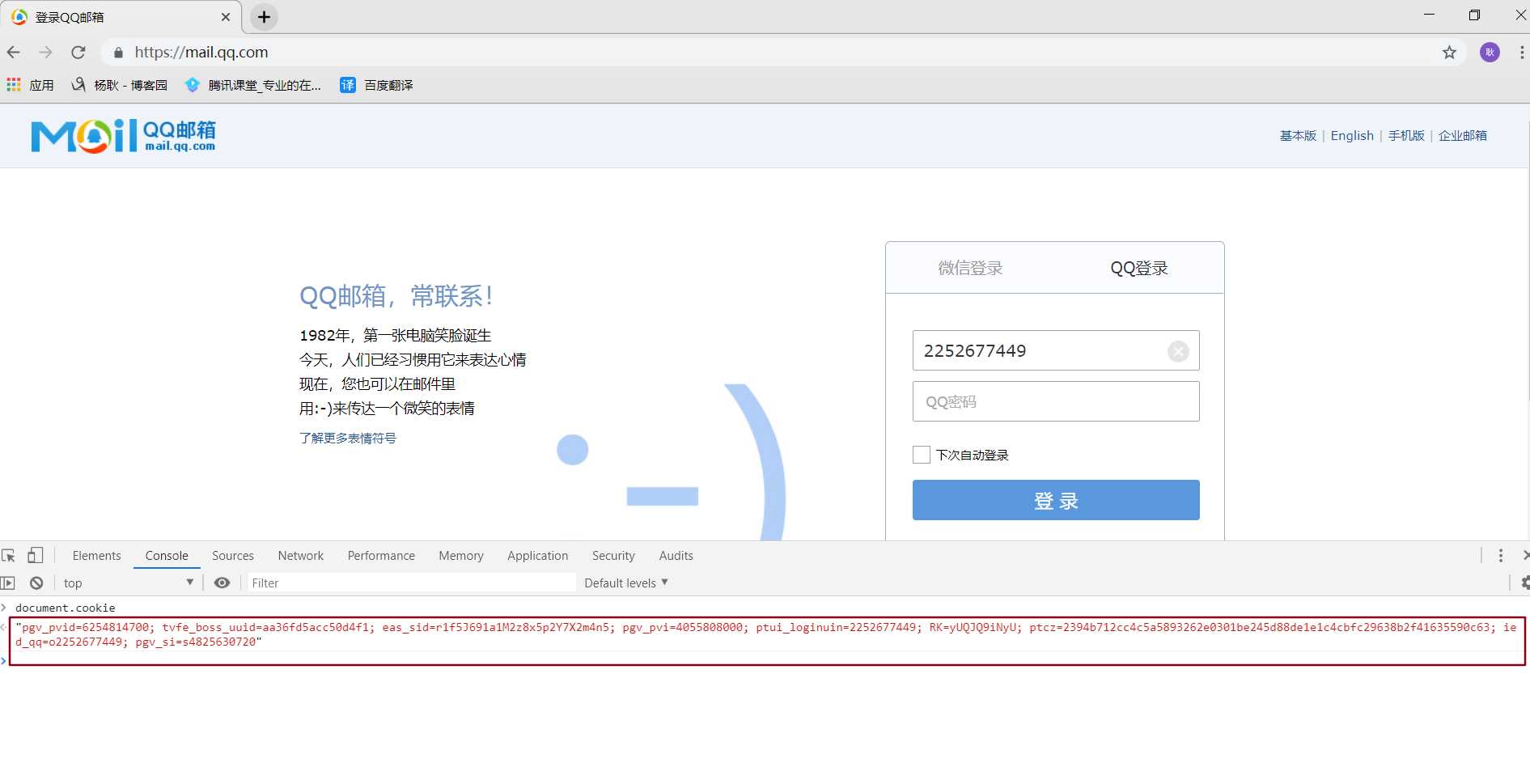1530x784 pixels.
Task: Open the DevTools Sources tab
Action: (x=233, y=556)
